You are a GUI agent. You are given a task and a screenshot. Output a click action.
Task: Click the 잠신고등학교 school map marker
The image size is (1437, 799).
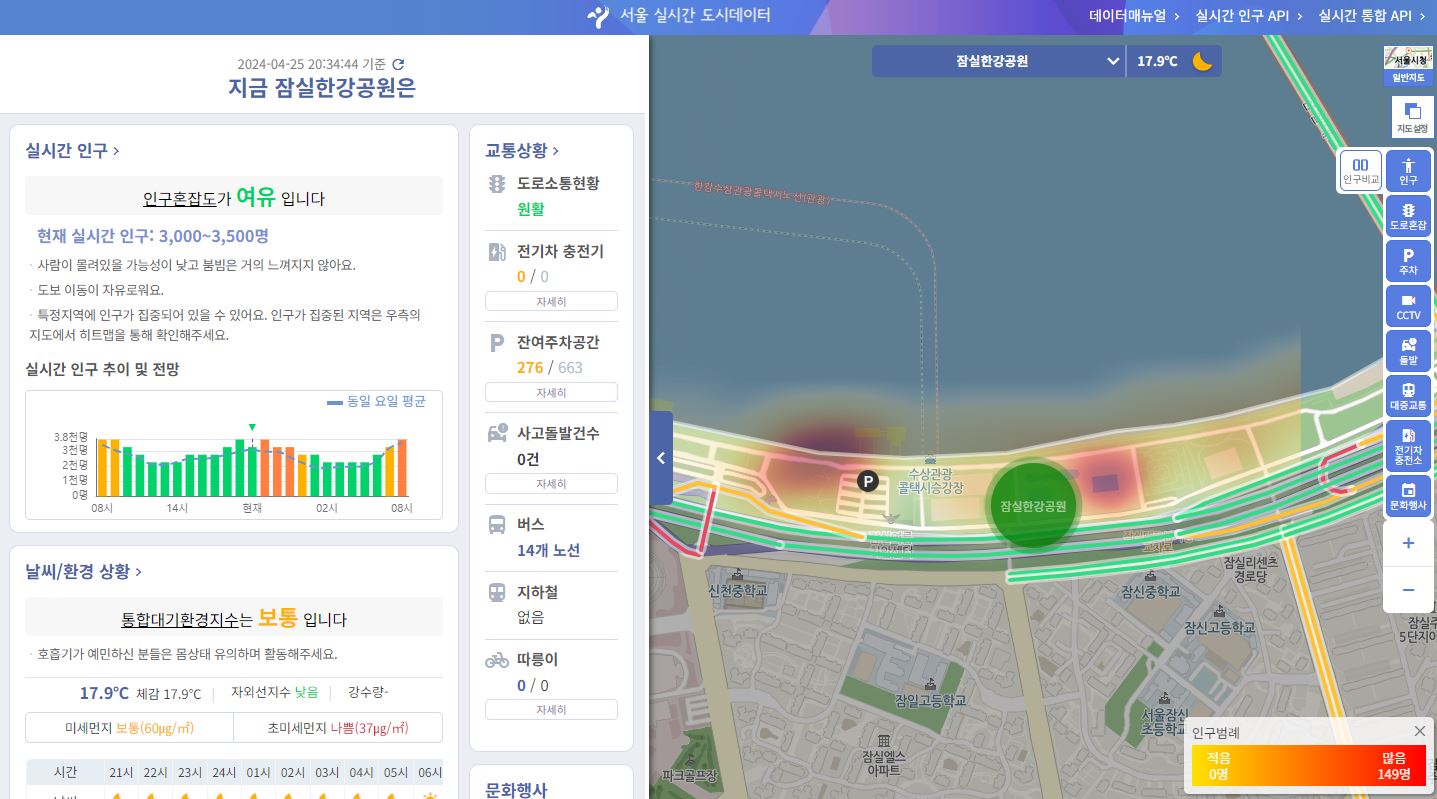tap(1219, 620)
